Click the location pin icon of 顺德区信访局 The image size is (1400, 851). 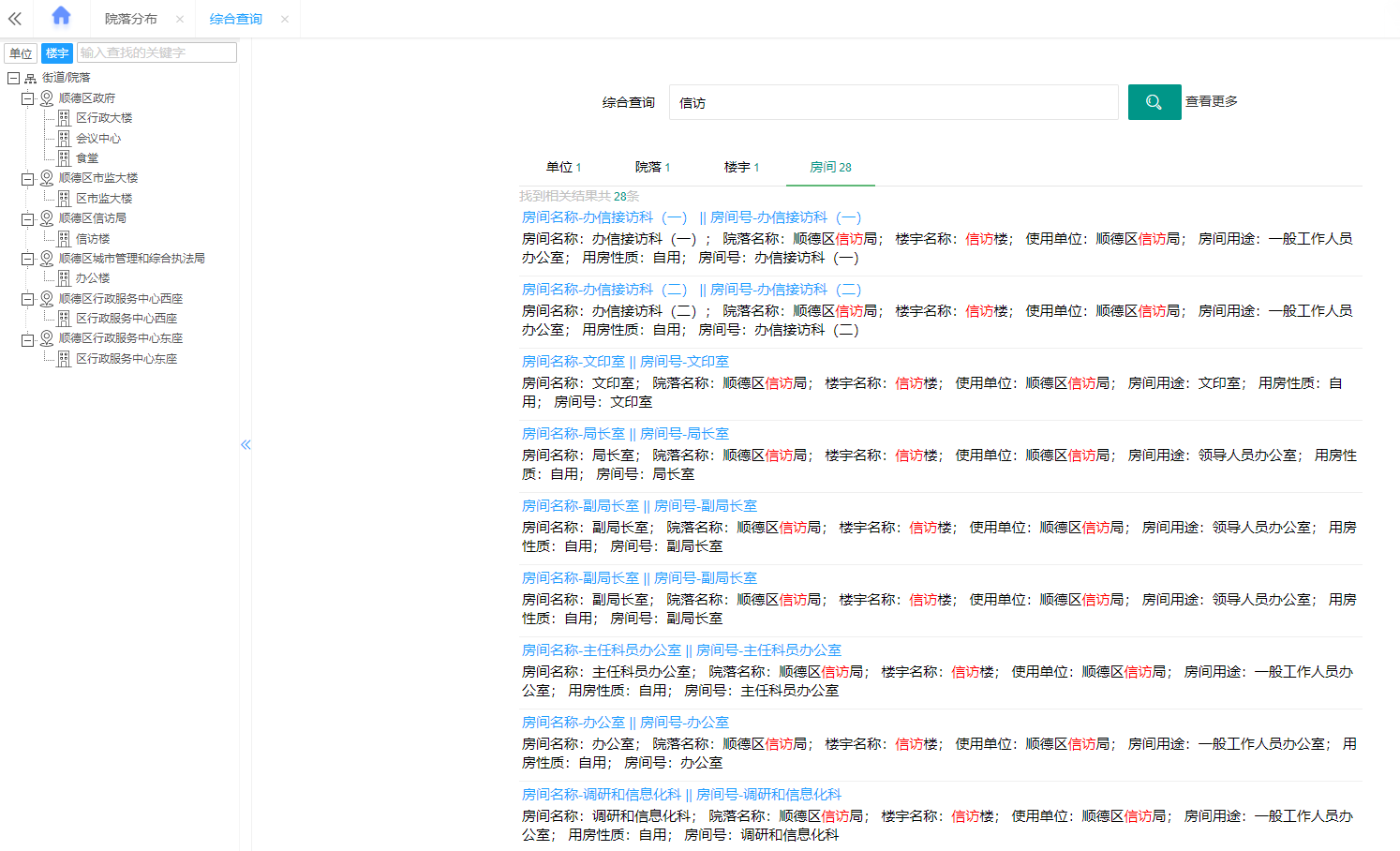click(x=47, y=217)
